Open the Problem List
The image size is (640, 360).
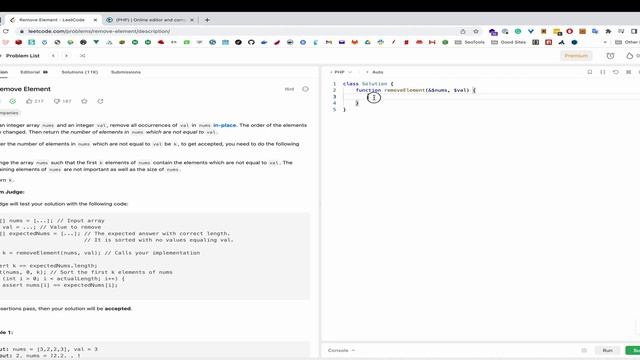coord(22,56)
